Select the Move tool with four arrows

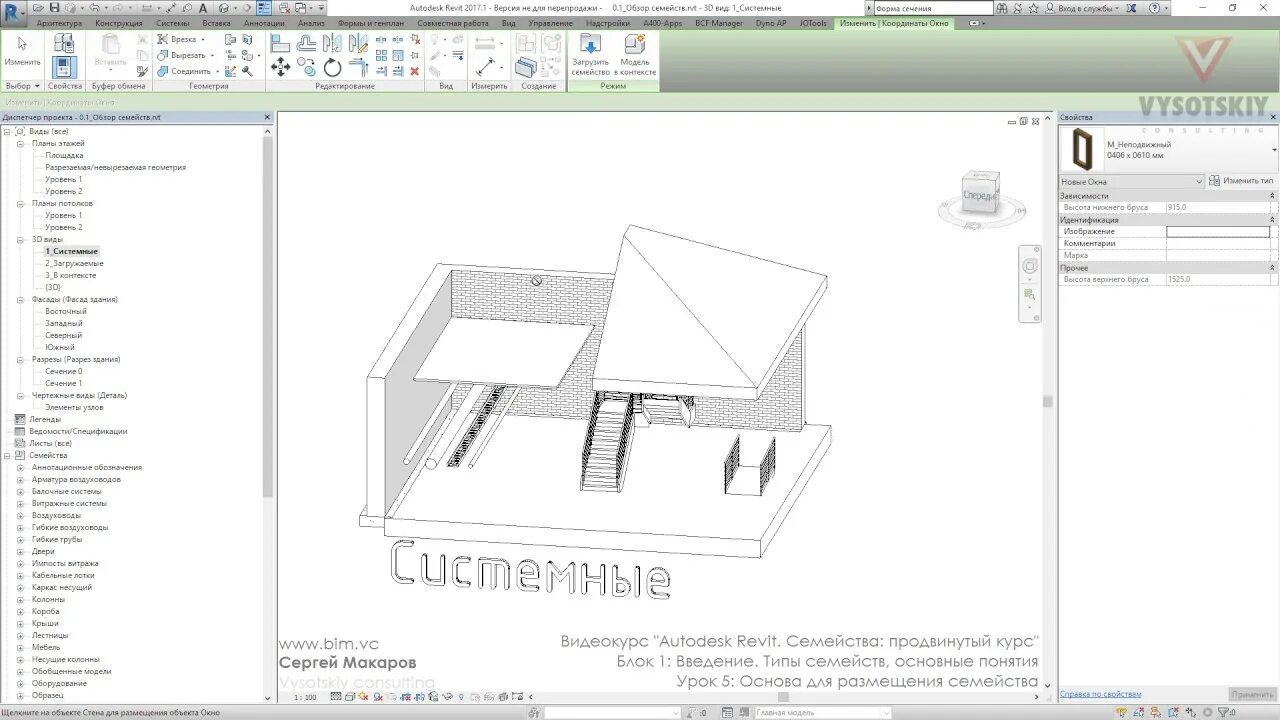click(280, 67)
